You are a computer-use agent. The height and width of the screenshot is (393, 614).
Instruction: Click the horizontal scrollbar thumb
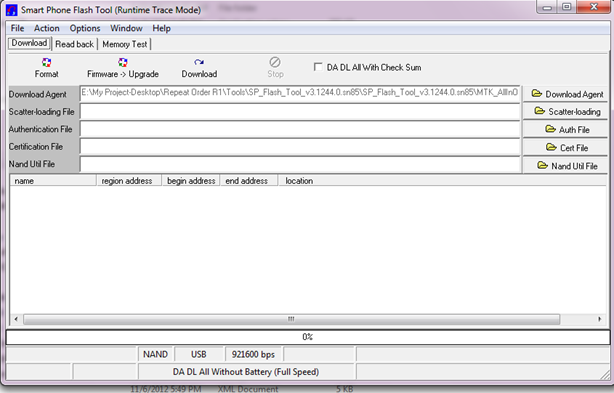point(291,319)
